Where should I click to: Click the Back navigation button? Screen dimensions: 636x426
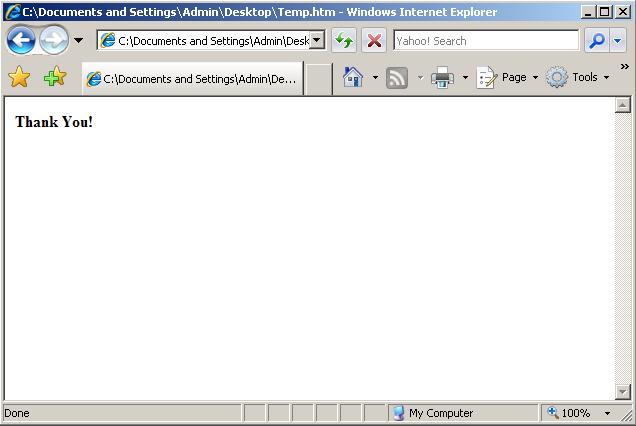(21, 41)
